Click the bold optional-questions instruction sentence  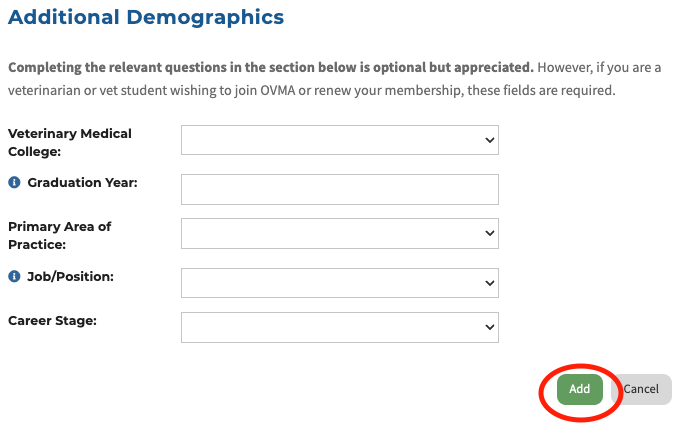pyautogui.click(x=270, y=68)
